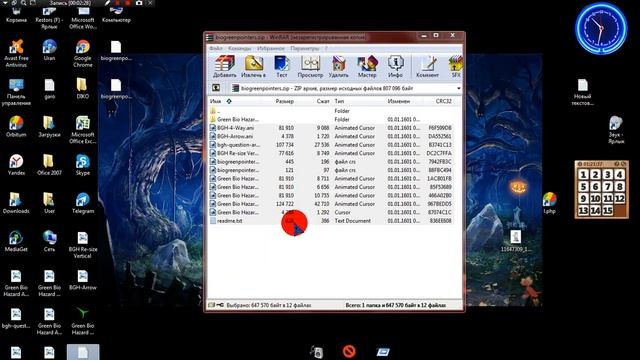
Task: Click the Lphp desktop icon
Action: (x=550, y=203)
